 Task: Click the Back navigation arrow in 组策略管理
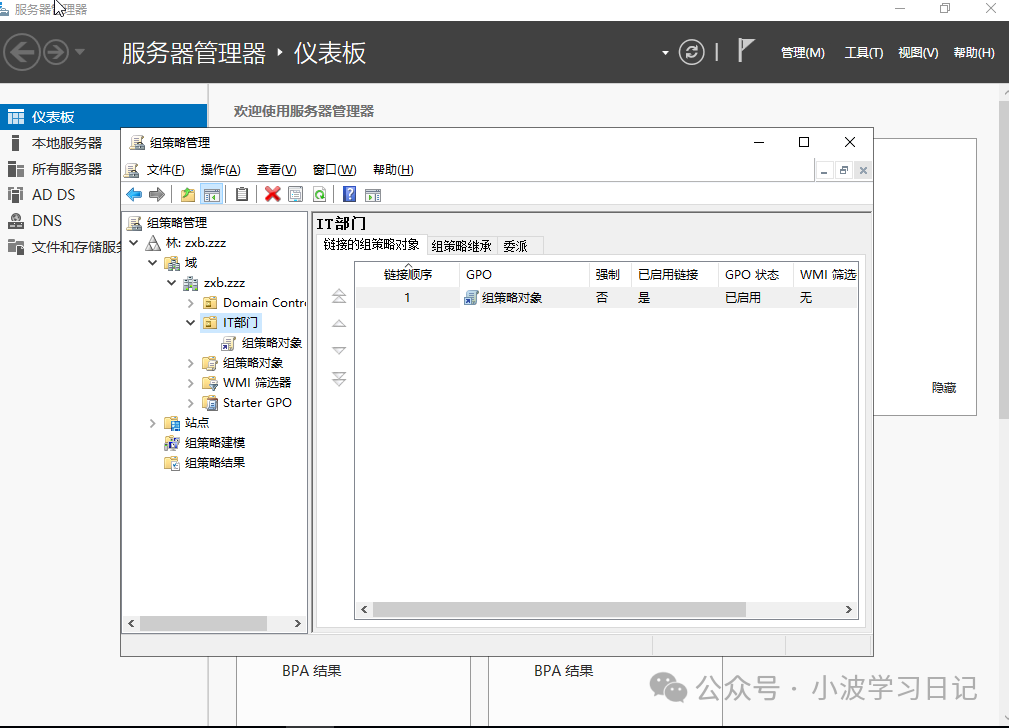tap(134, 194)
